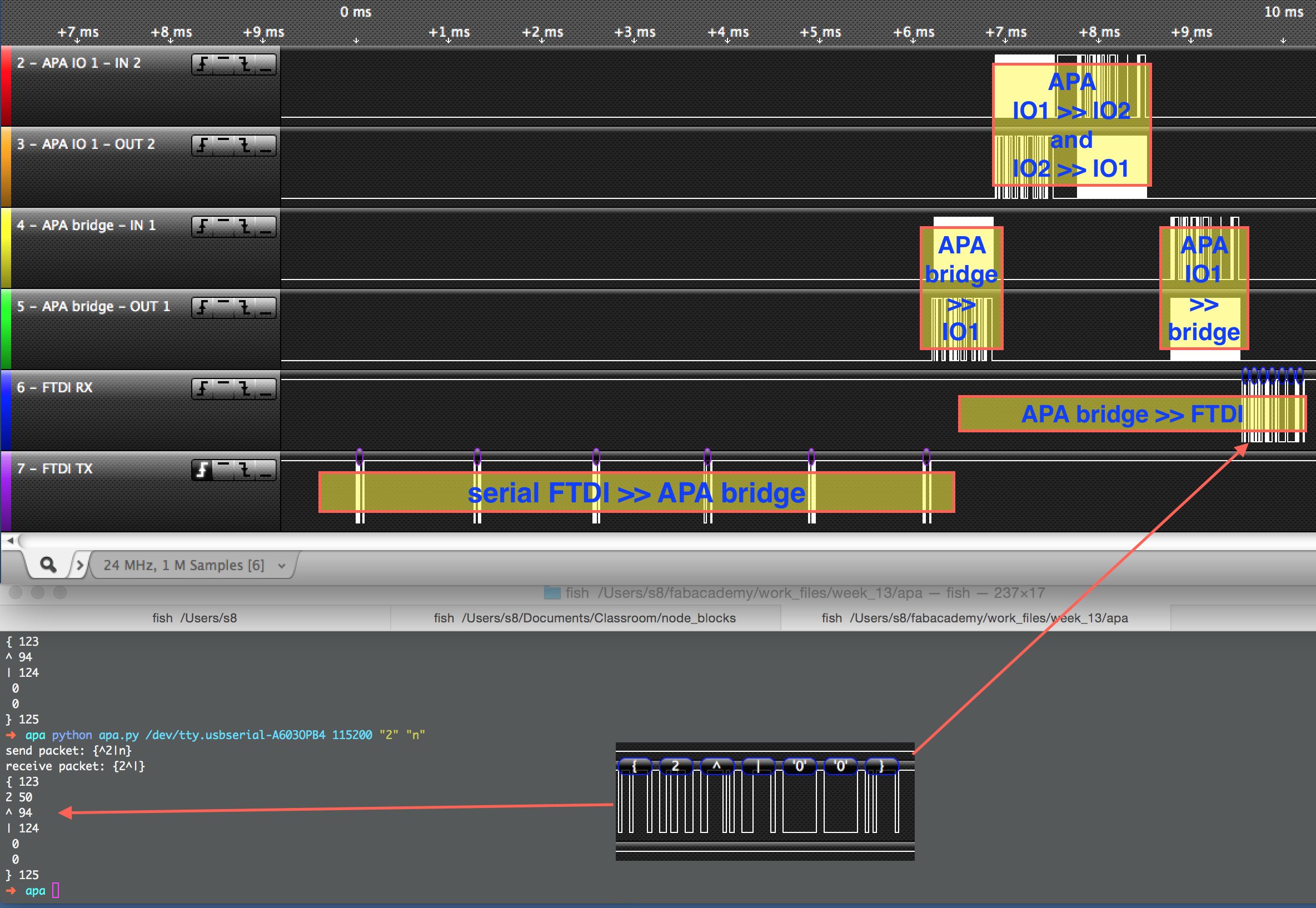Toggle active rising-edge trigger on FTDI TX
This screenshot has width=1316, height=908.
pyautogui.click(x=202, y=470)
